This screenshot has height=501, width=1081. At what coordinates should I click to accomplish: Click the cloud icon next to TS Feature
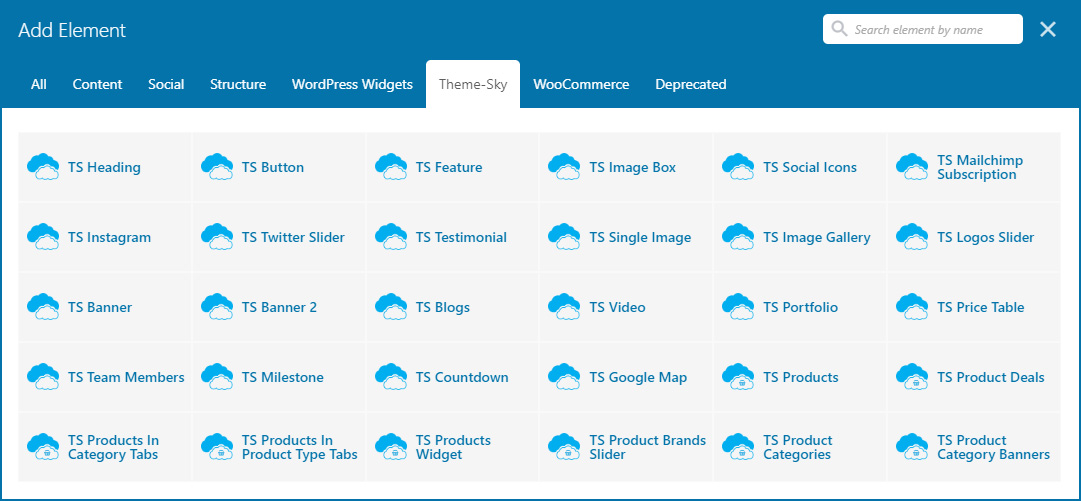(x=391, y=167)
